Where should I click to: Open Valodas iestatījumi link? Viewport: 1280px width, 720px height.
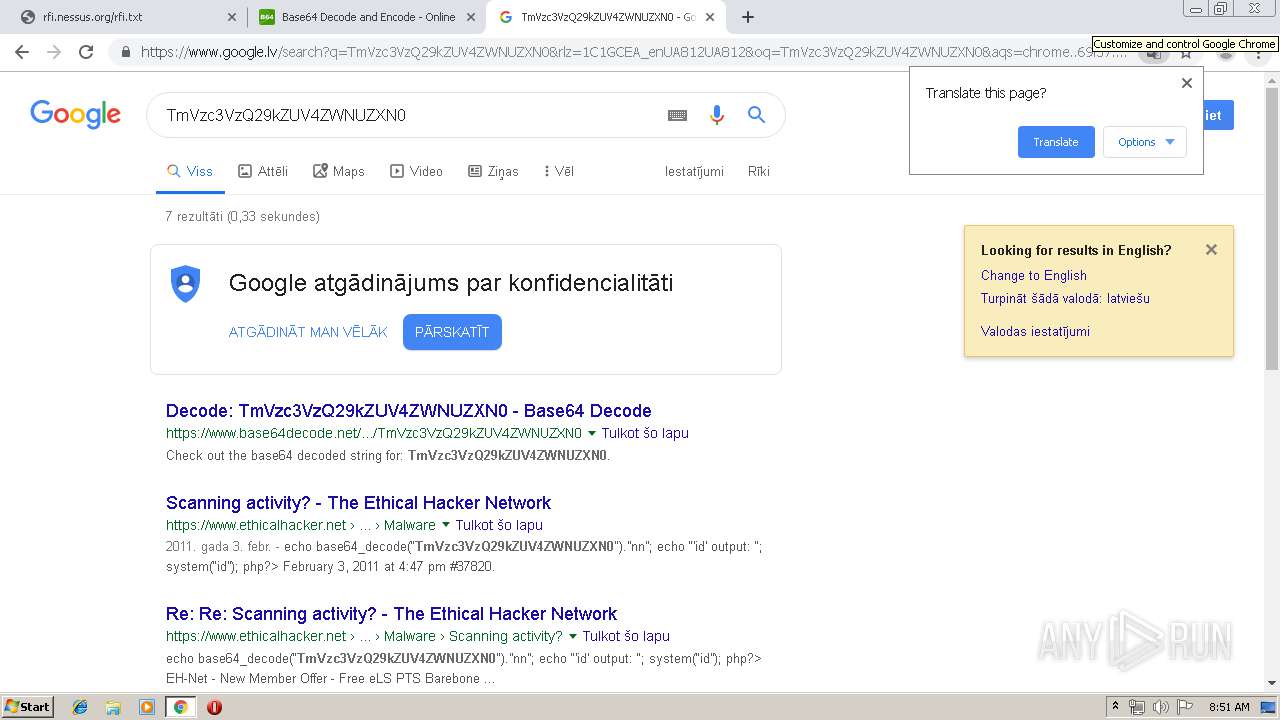click(x=1035, y=332)
